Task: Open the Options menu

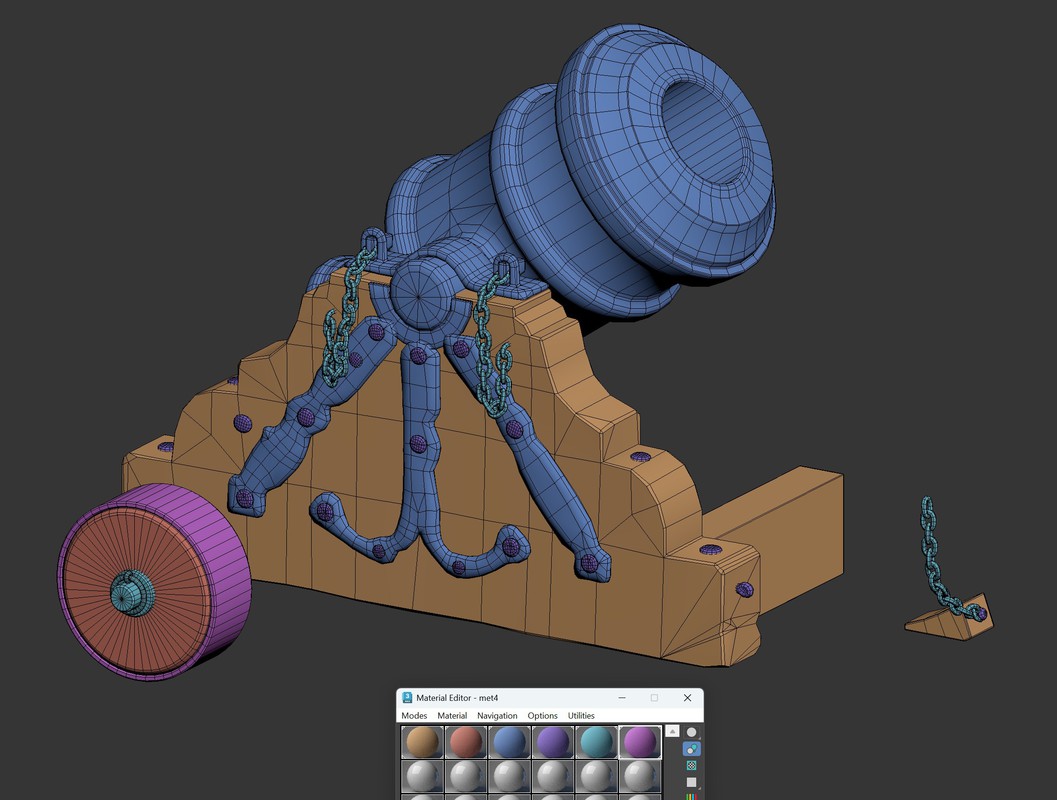Action: click(x=542, y=716)
